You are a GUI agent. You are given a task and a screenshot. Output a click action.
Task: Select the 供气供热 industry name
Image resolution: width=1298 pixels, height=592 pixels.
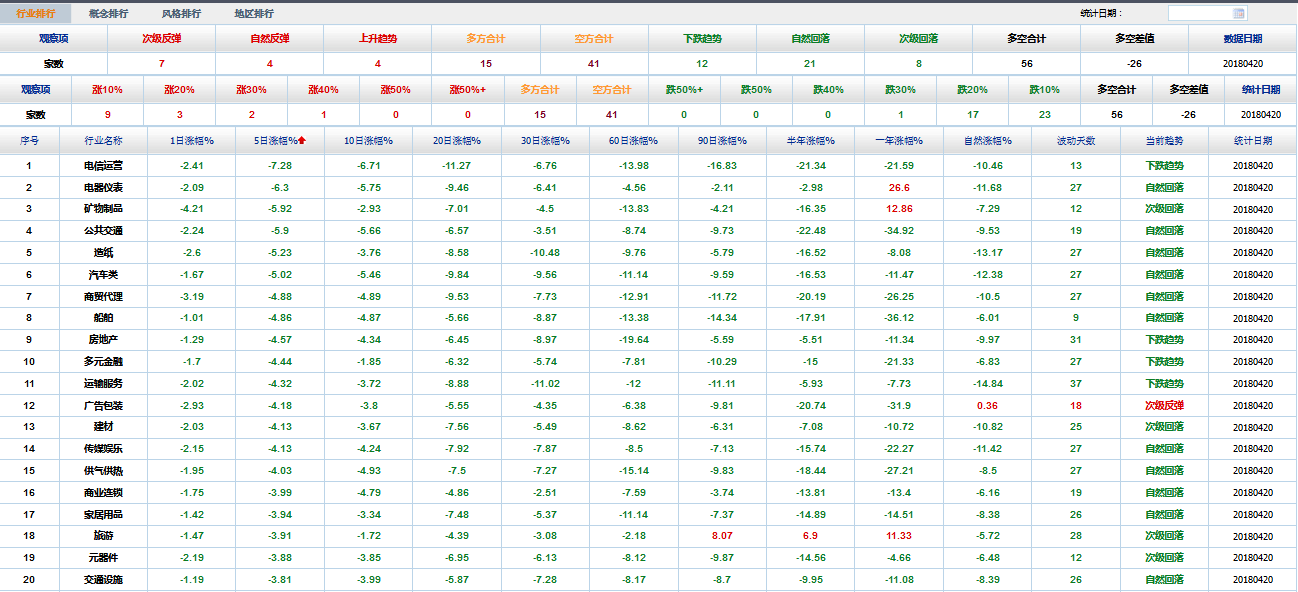(x=103, y=471)
